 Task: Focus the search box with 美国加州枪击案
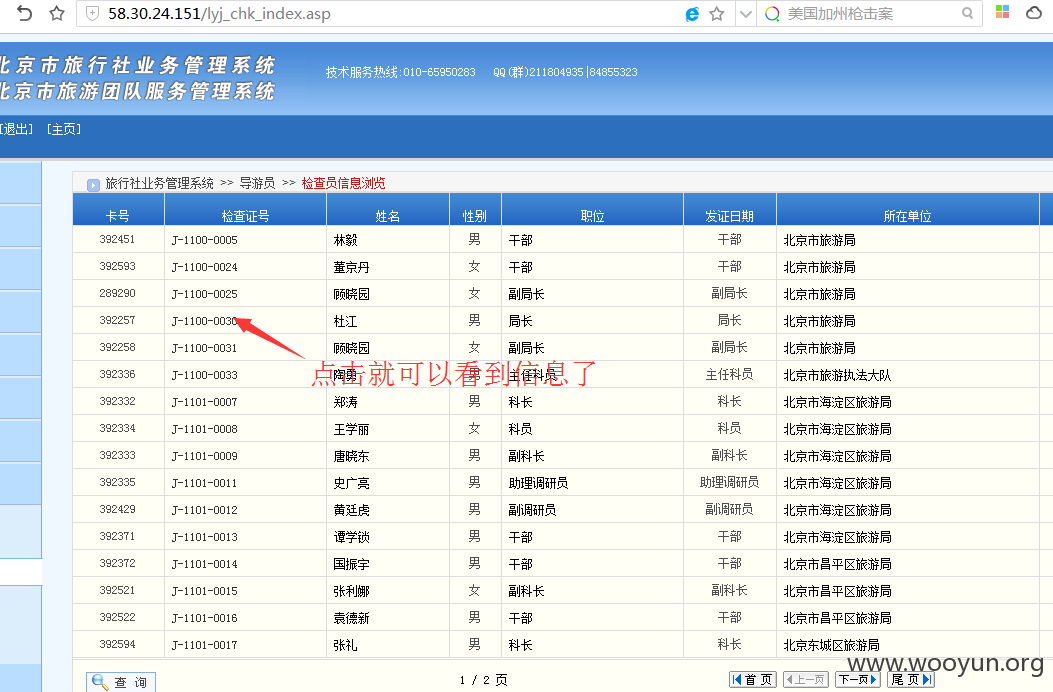[870, 13]
